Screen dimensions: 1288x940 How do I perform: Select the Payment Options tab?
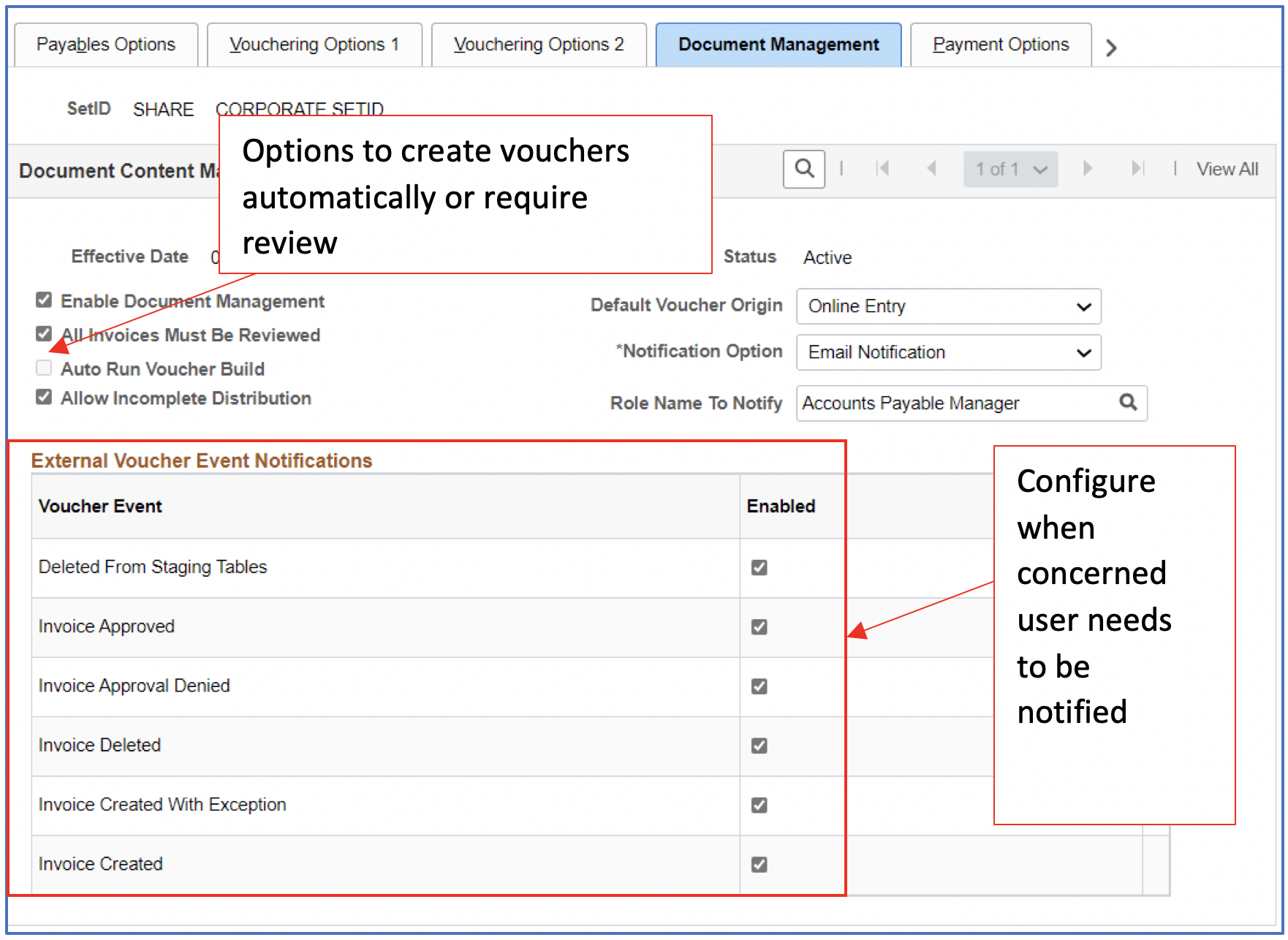pos(1001,45)
